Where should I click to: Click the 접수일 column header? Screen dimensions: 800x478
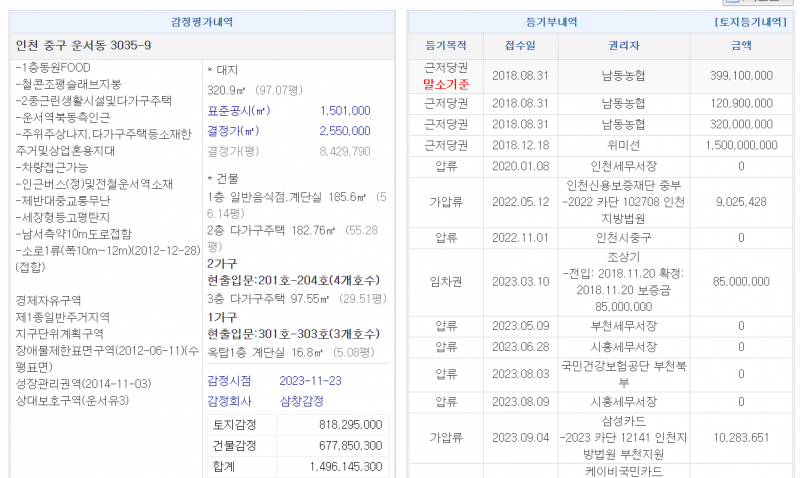pyautogui.click(x=520, y=46)
